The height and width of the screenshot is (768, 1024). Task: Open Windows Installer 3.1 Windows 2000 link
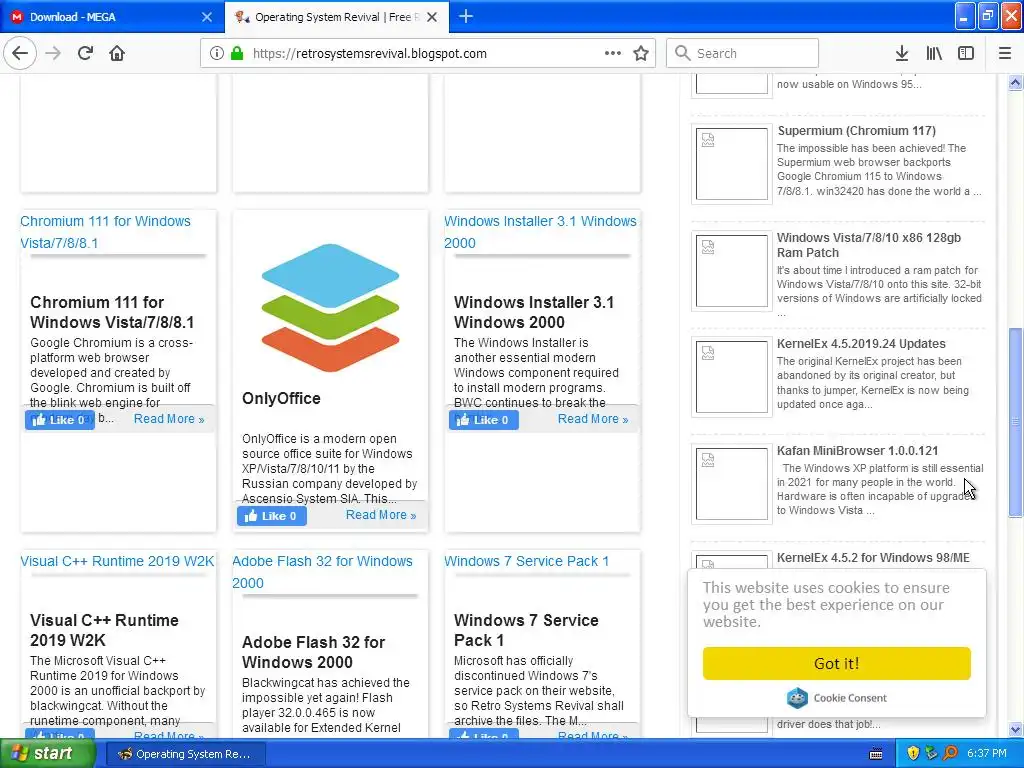[540, 232]
